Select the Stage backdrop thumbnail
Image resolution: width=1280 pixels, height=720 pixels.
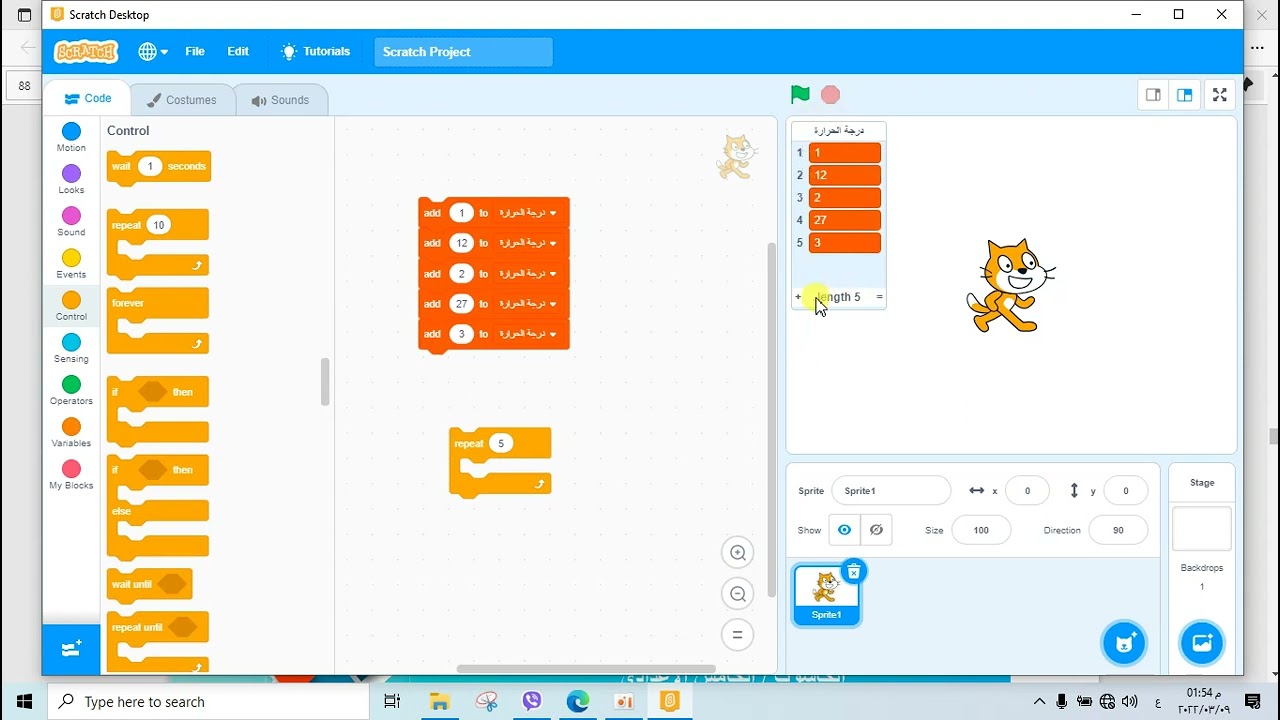point(1202,529)
